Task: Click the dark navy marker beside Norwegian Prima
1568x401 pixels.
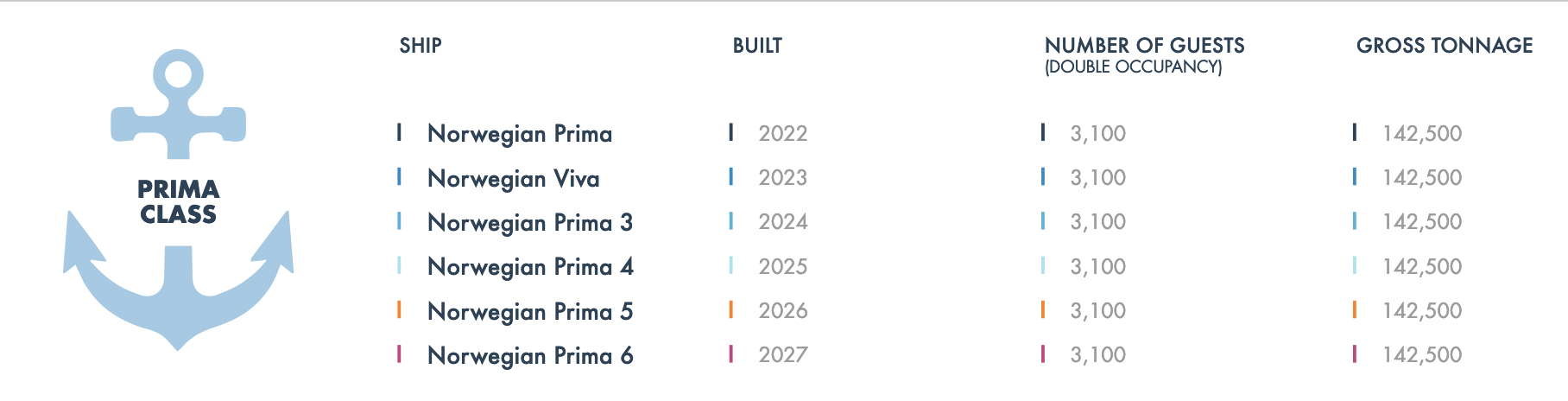Action: pyautogui.click(x=399, y=132)
